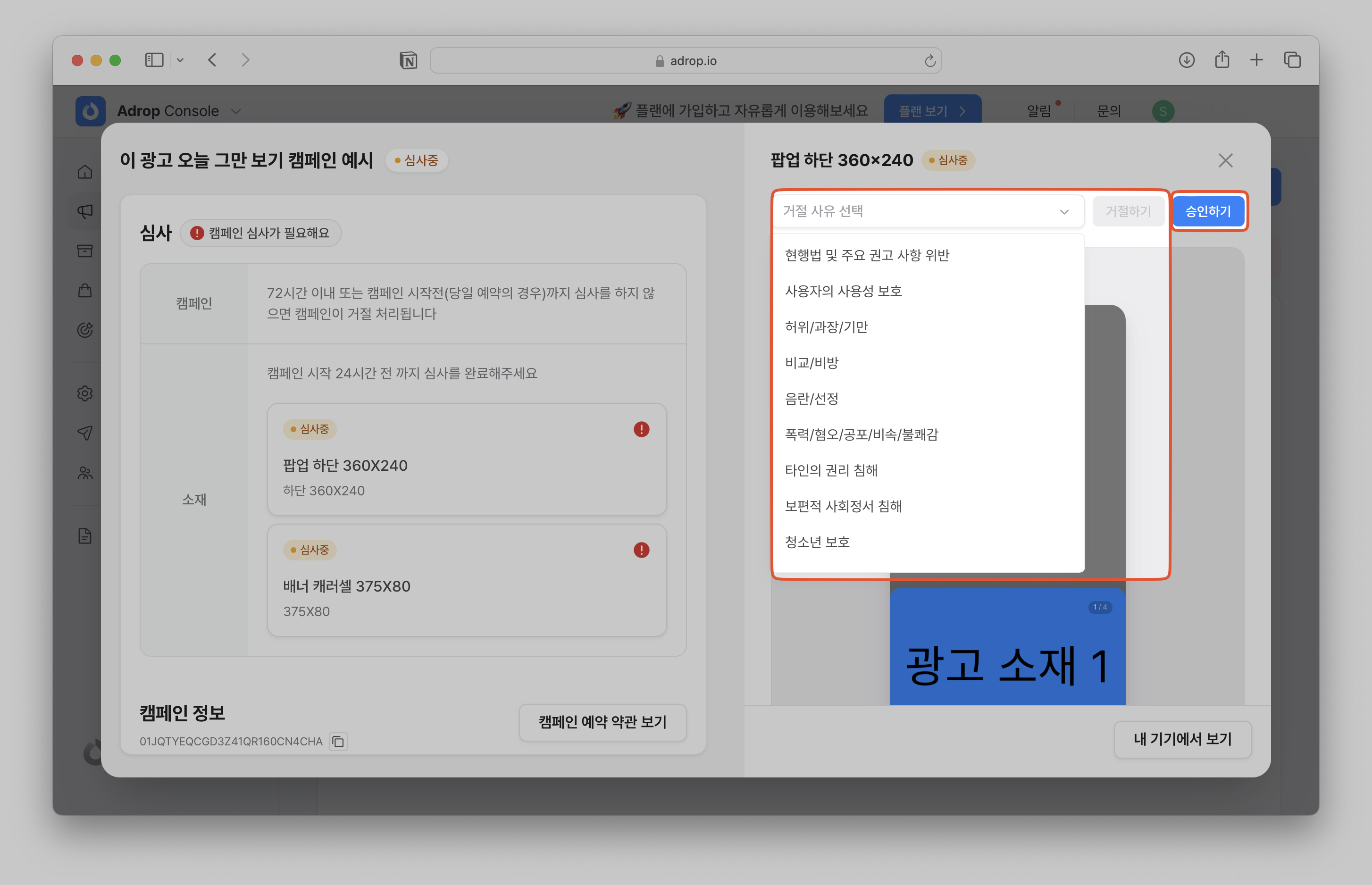The image size is (1372, 885).
Task: Open the megaphone campaigns icon in sidebar
Action: pyautogui.click(x=85, y=211)
